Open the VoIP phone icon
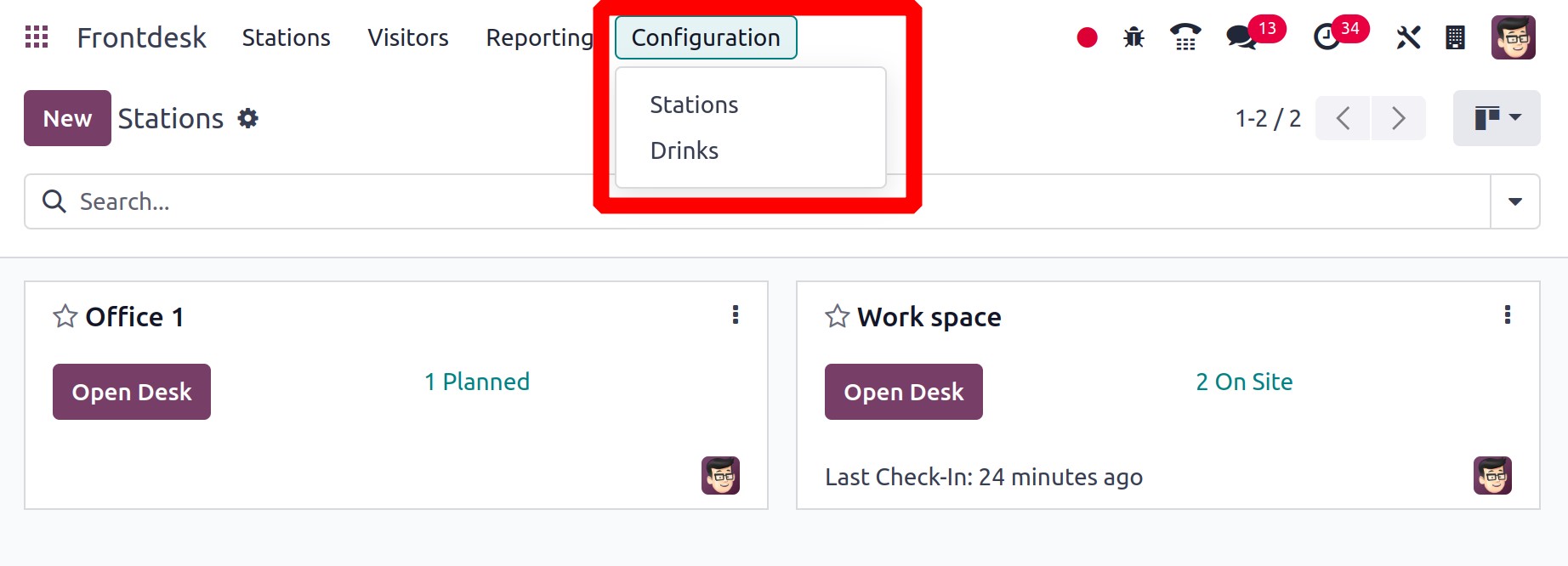This screenshot has width=1568, height=566. point(1185,37)
